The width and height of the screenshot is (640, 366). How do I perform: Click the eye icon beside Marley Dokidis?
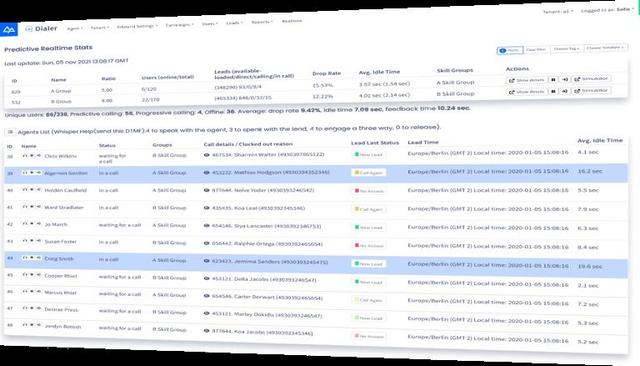click(207, 313)
